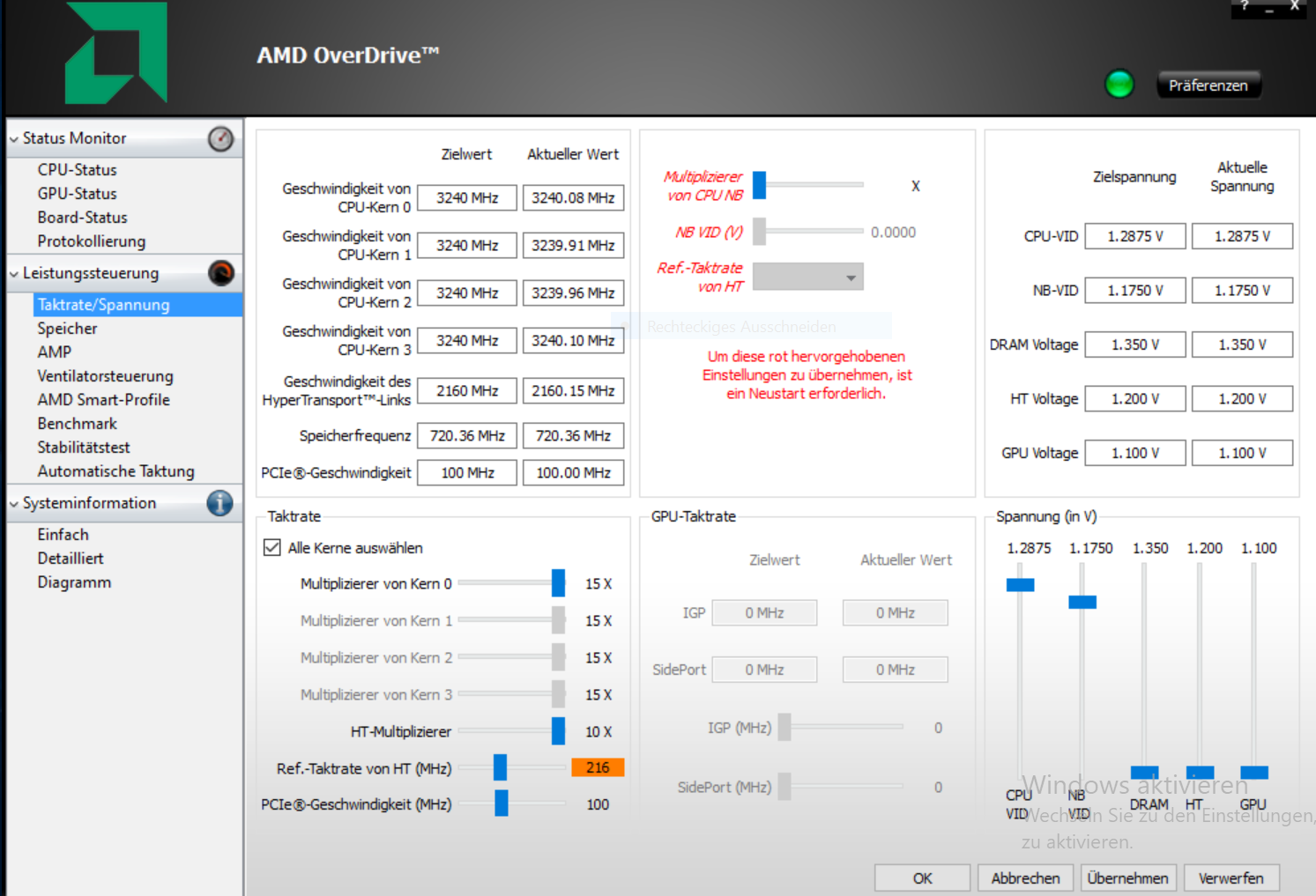Click HyperTransport-Links Zielwert 2160 MHz field
Screen dimensions: 1316x896
[x=467, y=391]
